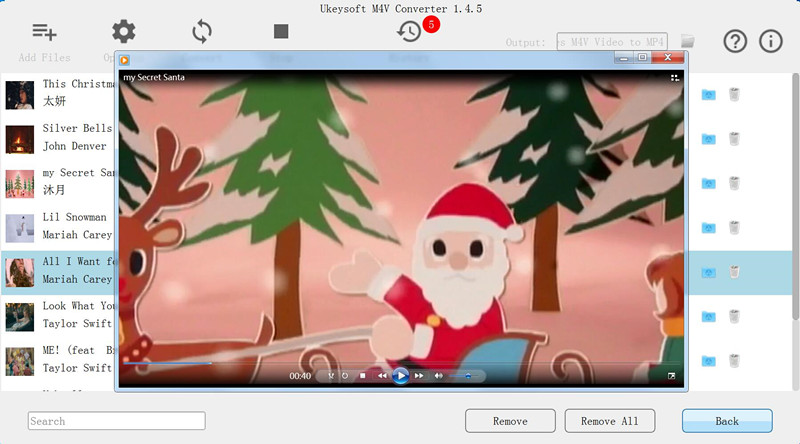800x444 pixels.
Task: Click the Stop square icon in toolbar
Action: tap(281, 32)
